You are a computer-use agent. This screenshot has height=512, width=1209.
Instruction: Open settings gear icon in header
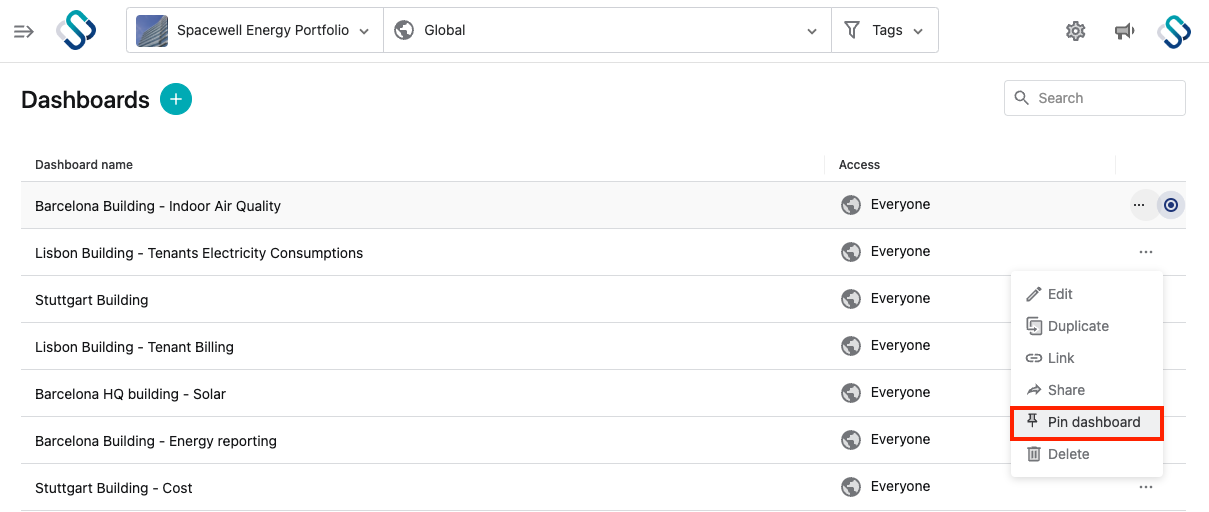(1076, 31)
